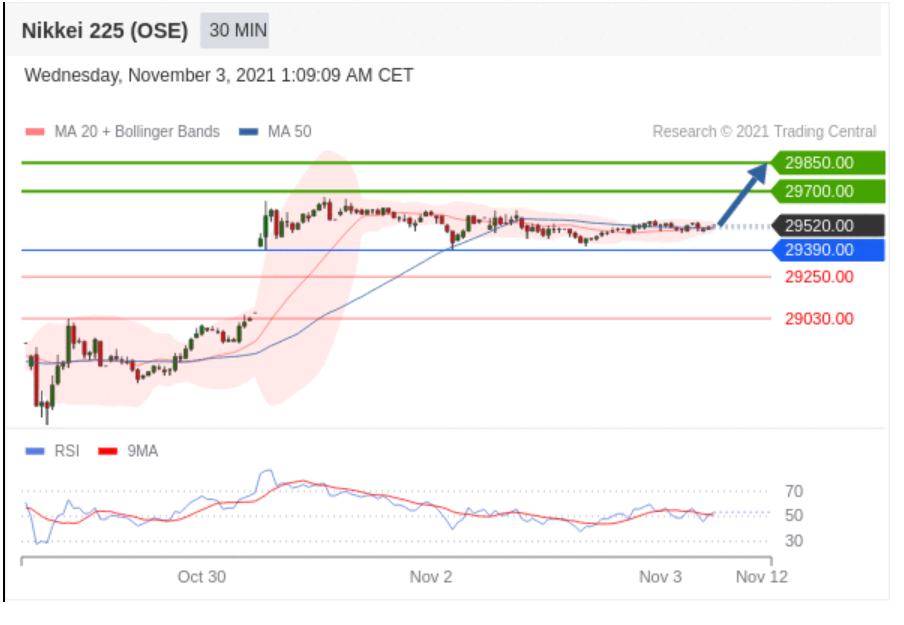The height and width of the screenshot is (625, 904).
Task: Click the 29520.00 current price tag
Action: click(828, 225)
